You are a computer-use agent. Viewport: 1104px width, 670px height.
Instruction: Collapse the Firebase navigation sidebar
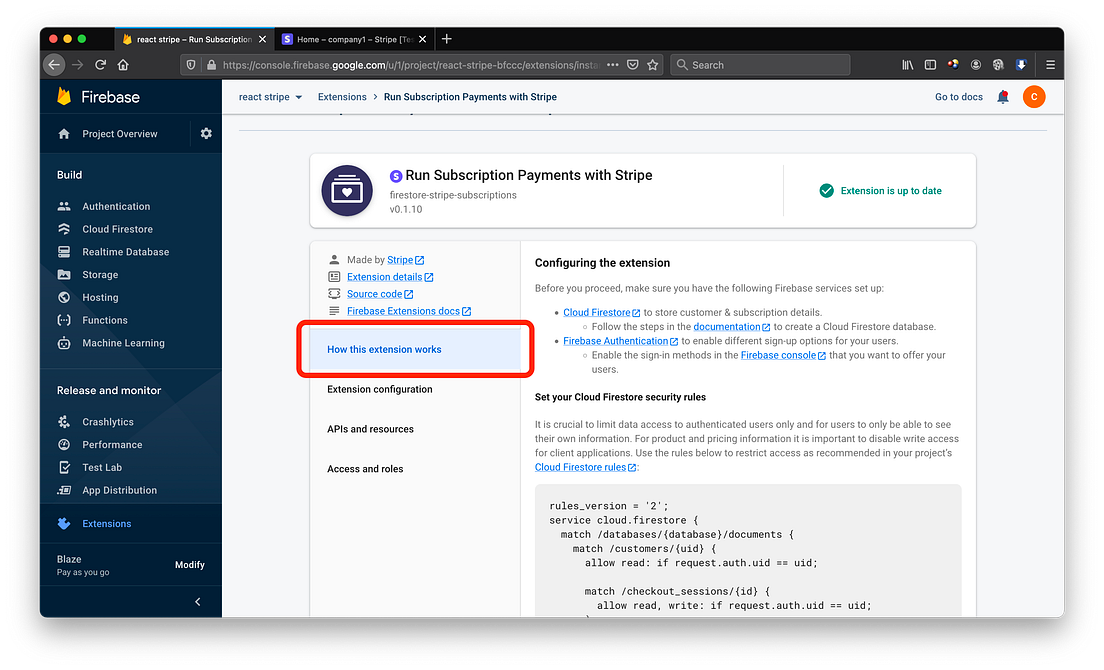pyautogui.click(x=197, y=602)
